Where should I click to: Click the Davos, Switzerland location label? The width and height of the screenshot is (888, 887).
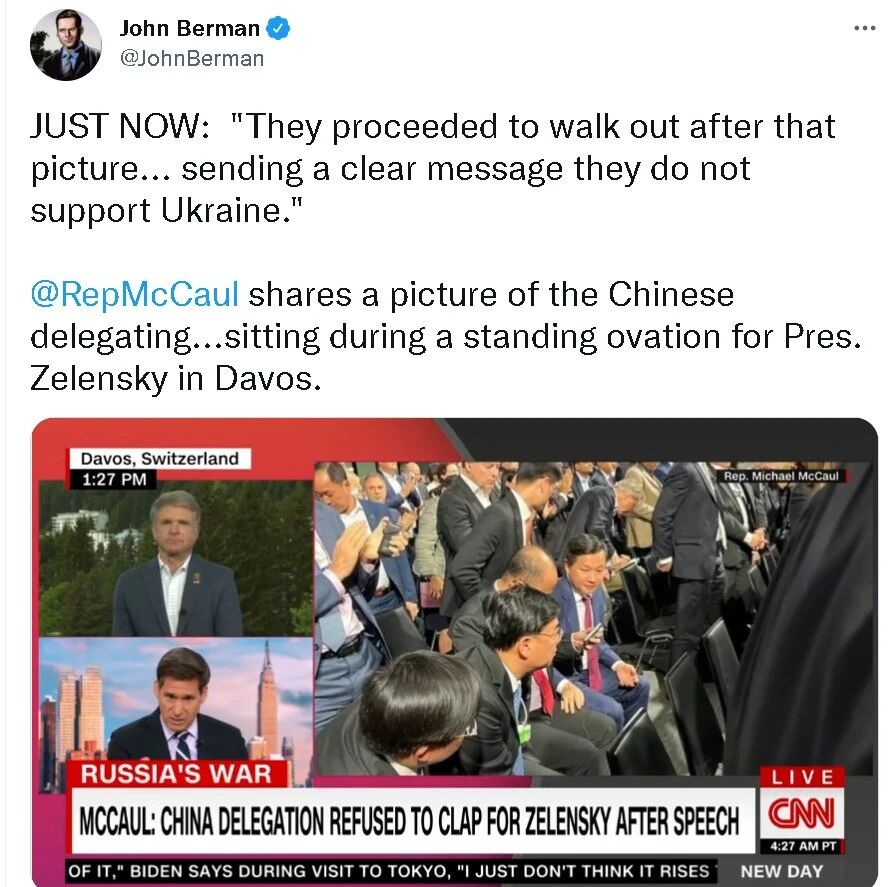pyautogui.click(x=160, y=458)
